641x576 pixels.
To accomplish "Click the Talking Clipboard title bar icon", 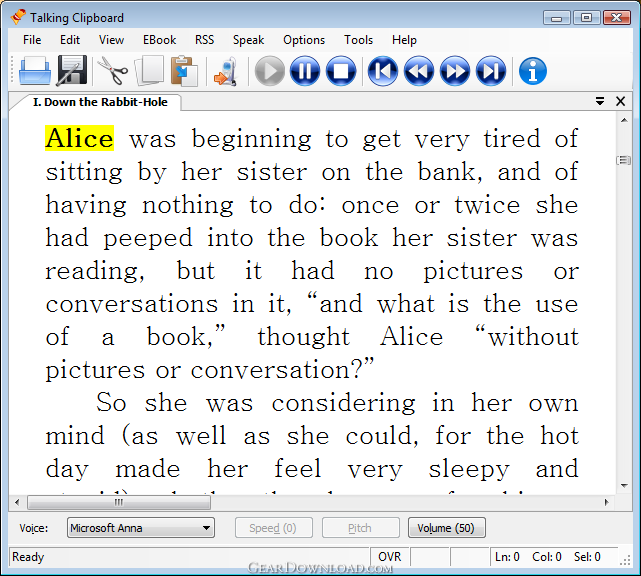I will point(18,17).
